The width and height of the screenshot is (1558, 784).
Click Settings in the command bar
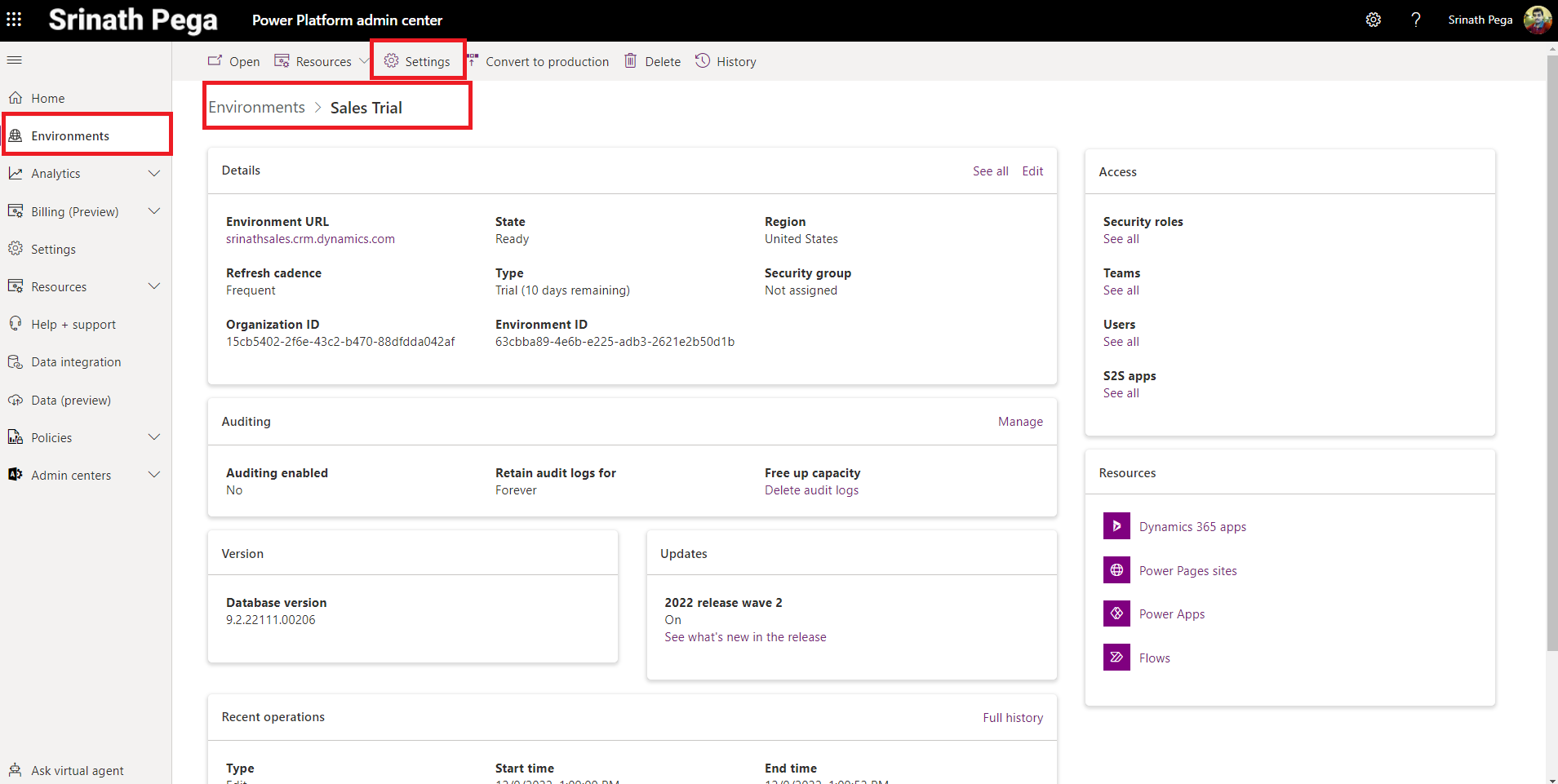click(x=418, y=61)
